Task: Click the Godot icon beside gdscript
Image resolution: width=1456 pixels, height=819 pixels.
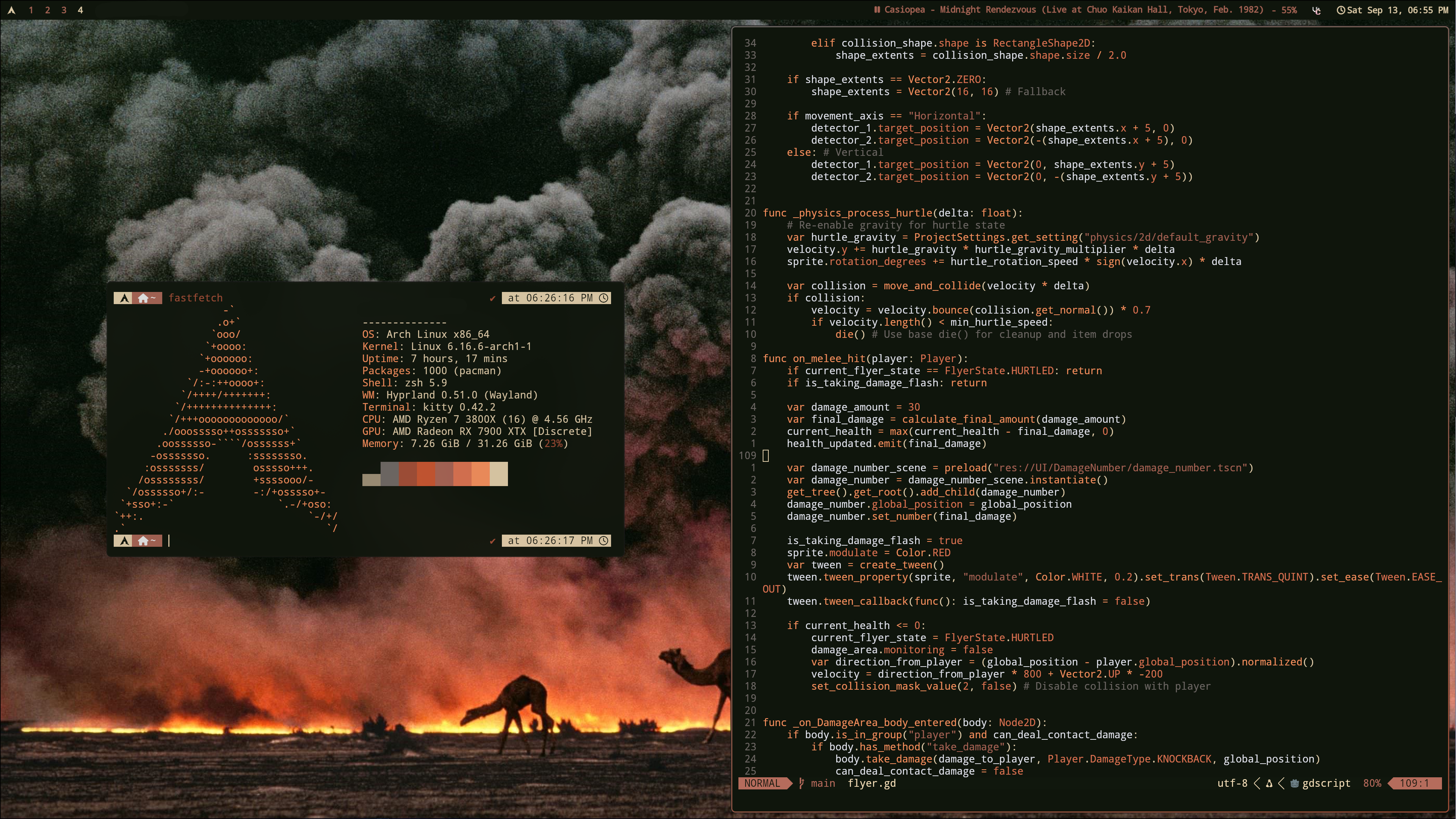Action: pyautogui.click(x=1295, y=783)
